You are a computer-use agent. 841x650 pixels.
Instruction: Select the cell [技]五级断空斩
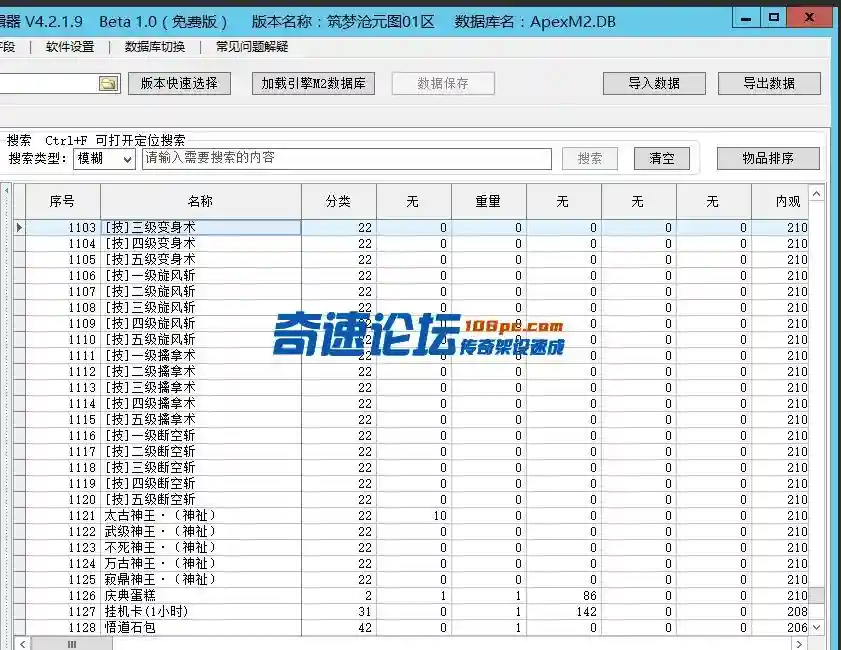[x=201, y=500]
